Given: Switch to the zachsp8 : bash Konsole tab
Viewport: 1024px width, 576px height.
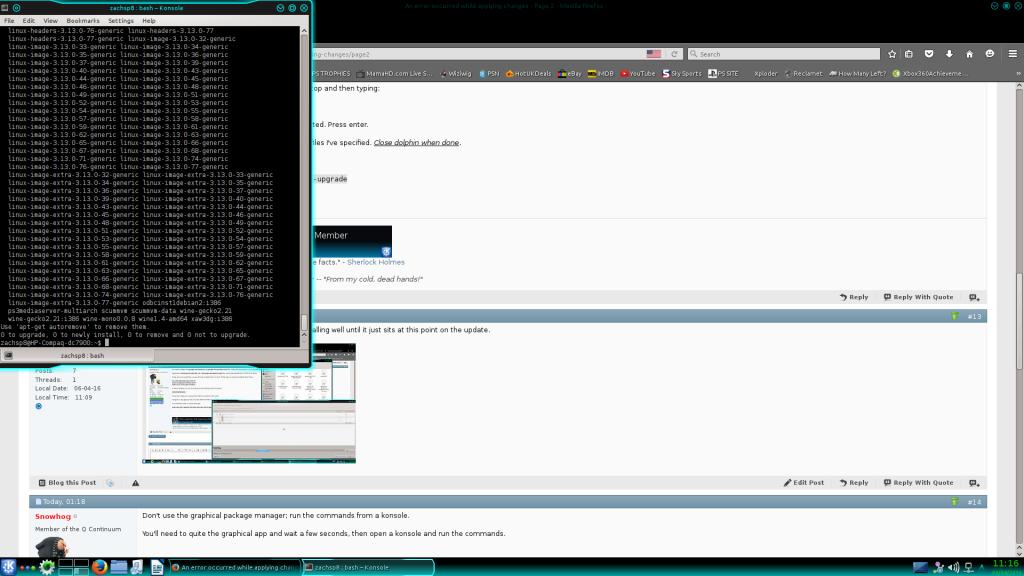Looking at the screenshot, I should (82, 355).
